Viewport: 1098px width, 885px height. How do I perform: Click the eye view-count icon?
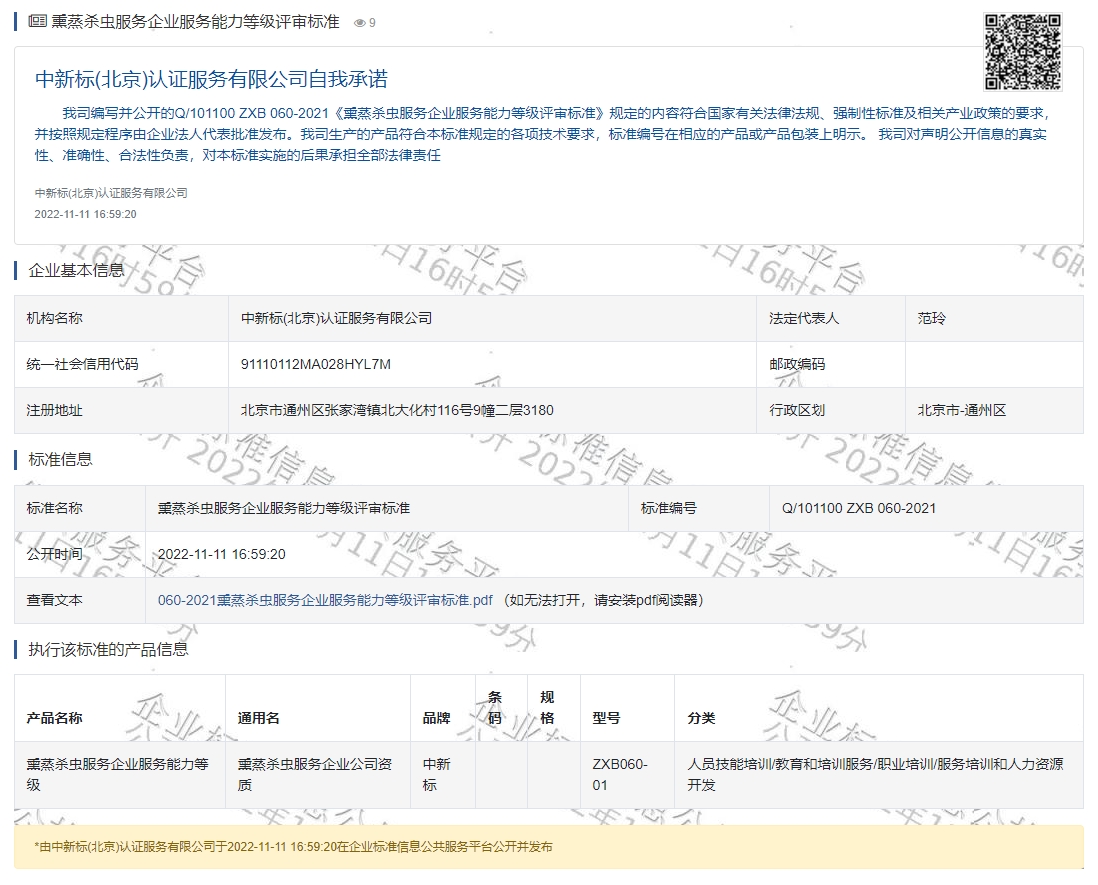(360, 23)
